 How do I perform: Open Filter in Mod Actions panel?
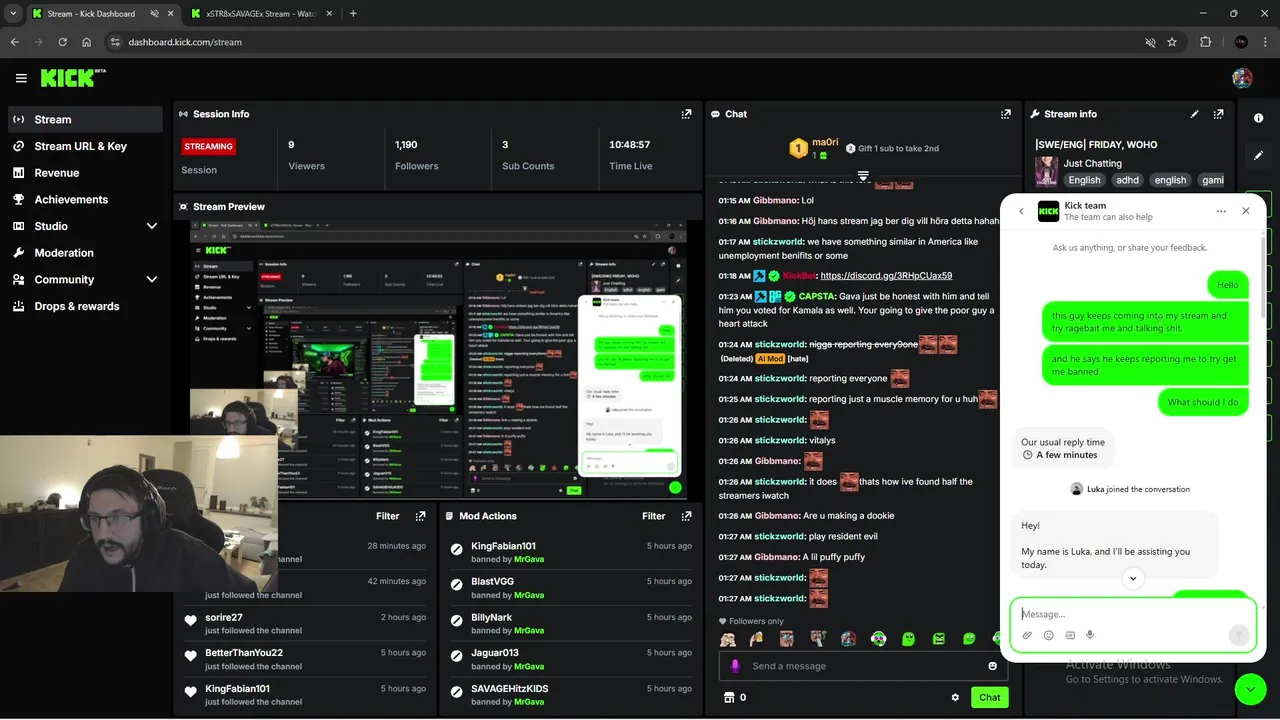click(x=654, y=516)
